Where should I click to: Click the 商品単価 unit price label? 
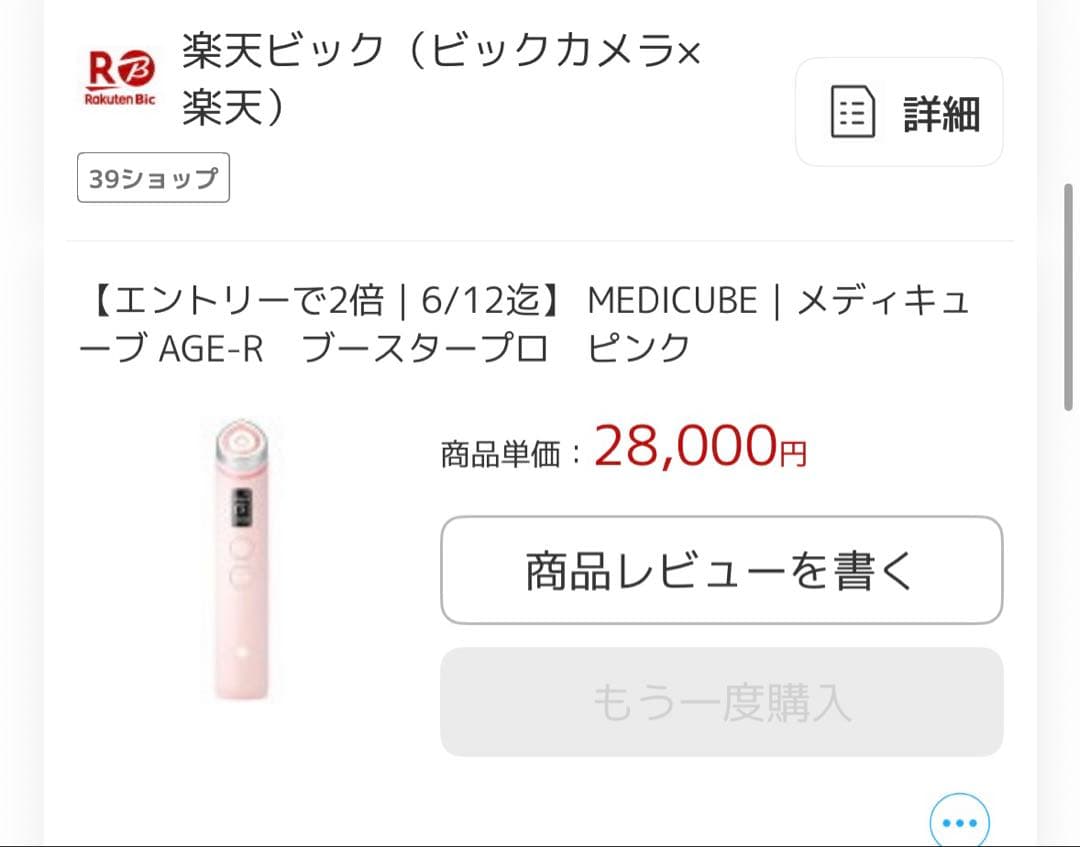click(497, 450)
